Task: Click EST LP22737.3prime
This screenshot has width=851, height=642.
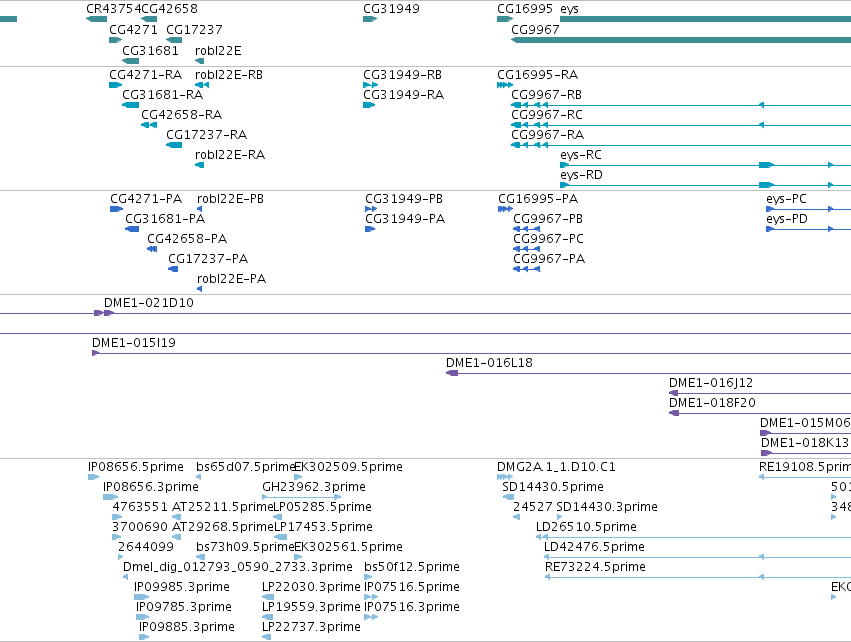Action: coord(311,627)
